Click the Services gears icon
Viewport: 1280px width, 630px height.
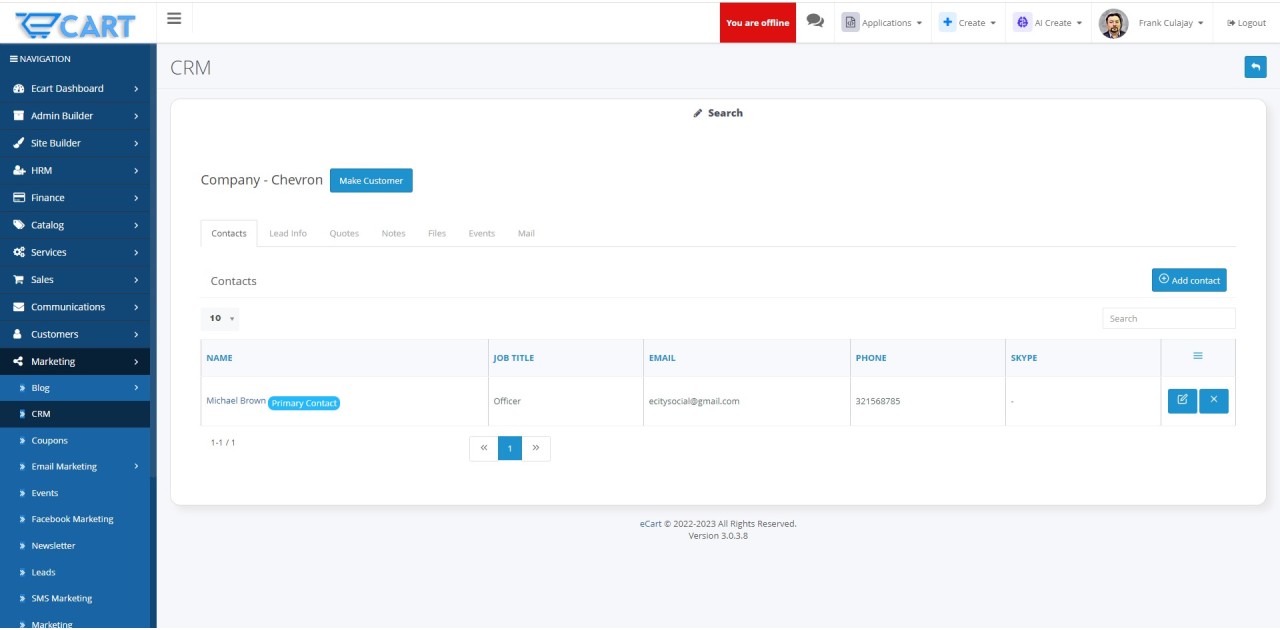coord(18,253)
